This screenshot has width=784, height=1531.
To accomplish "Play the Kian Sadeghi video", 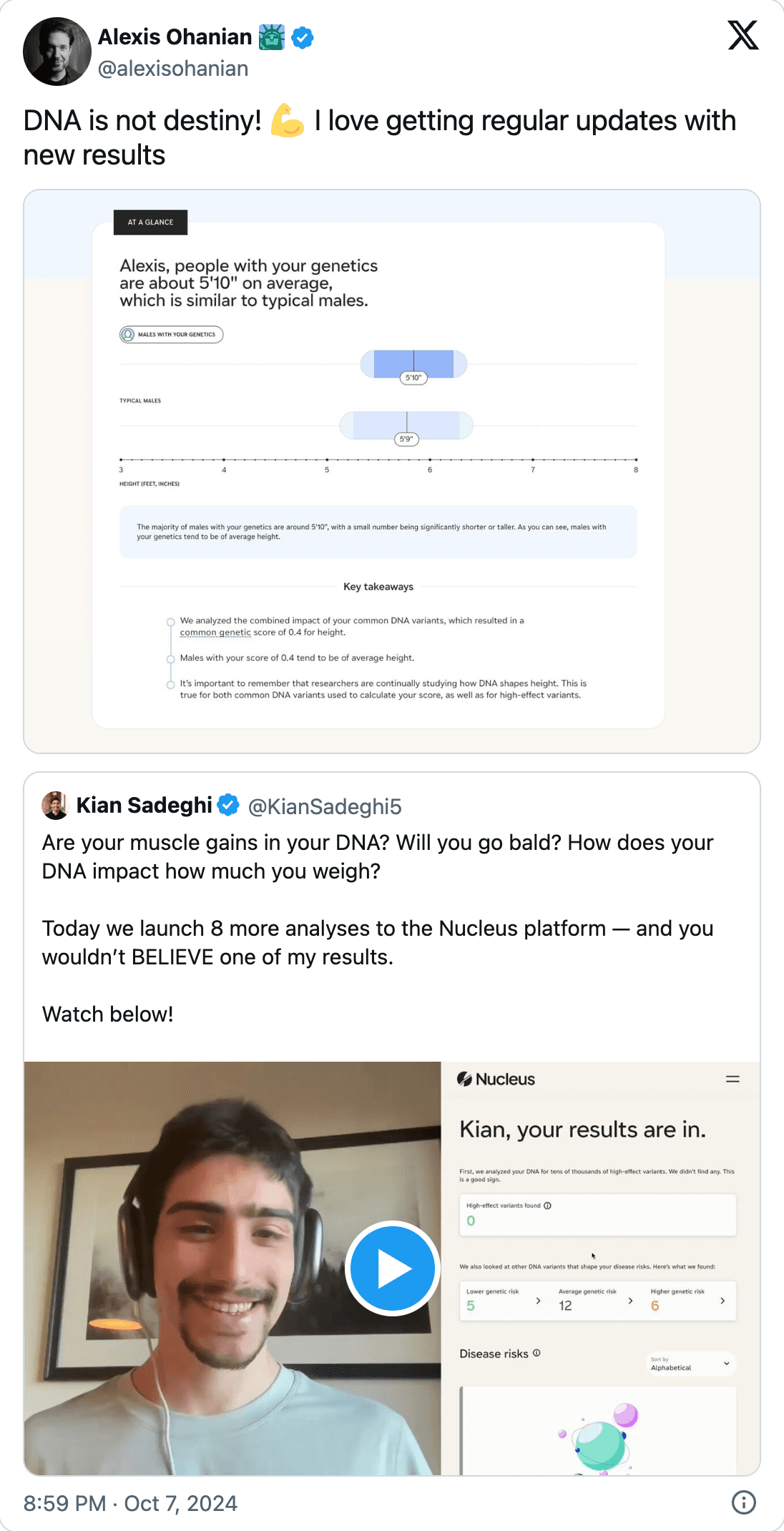I will point(392,1268).
